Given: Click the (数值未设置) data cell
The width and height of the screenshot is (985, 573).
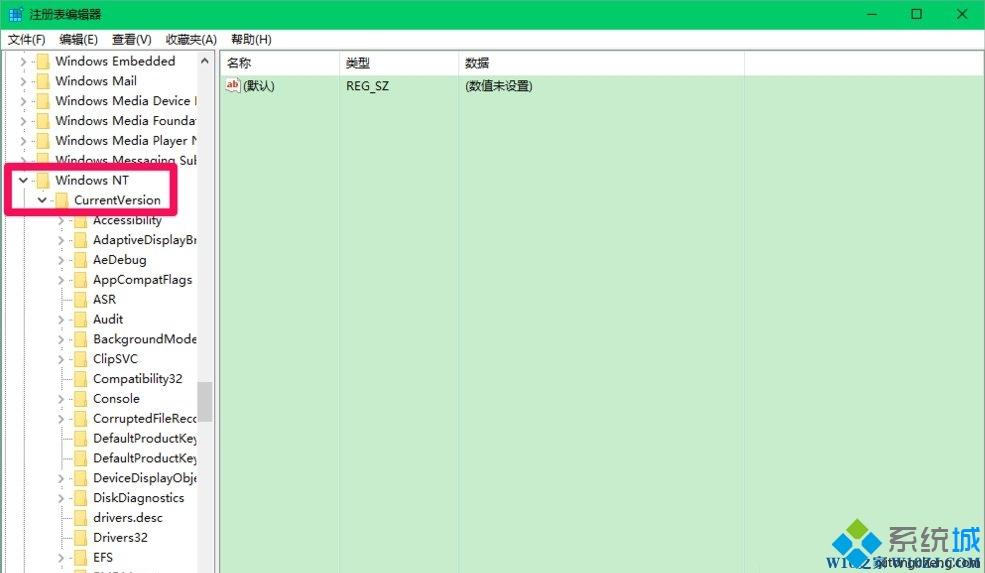Looking at the screenshot, I should [x=499, y=86].
